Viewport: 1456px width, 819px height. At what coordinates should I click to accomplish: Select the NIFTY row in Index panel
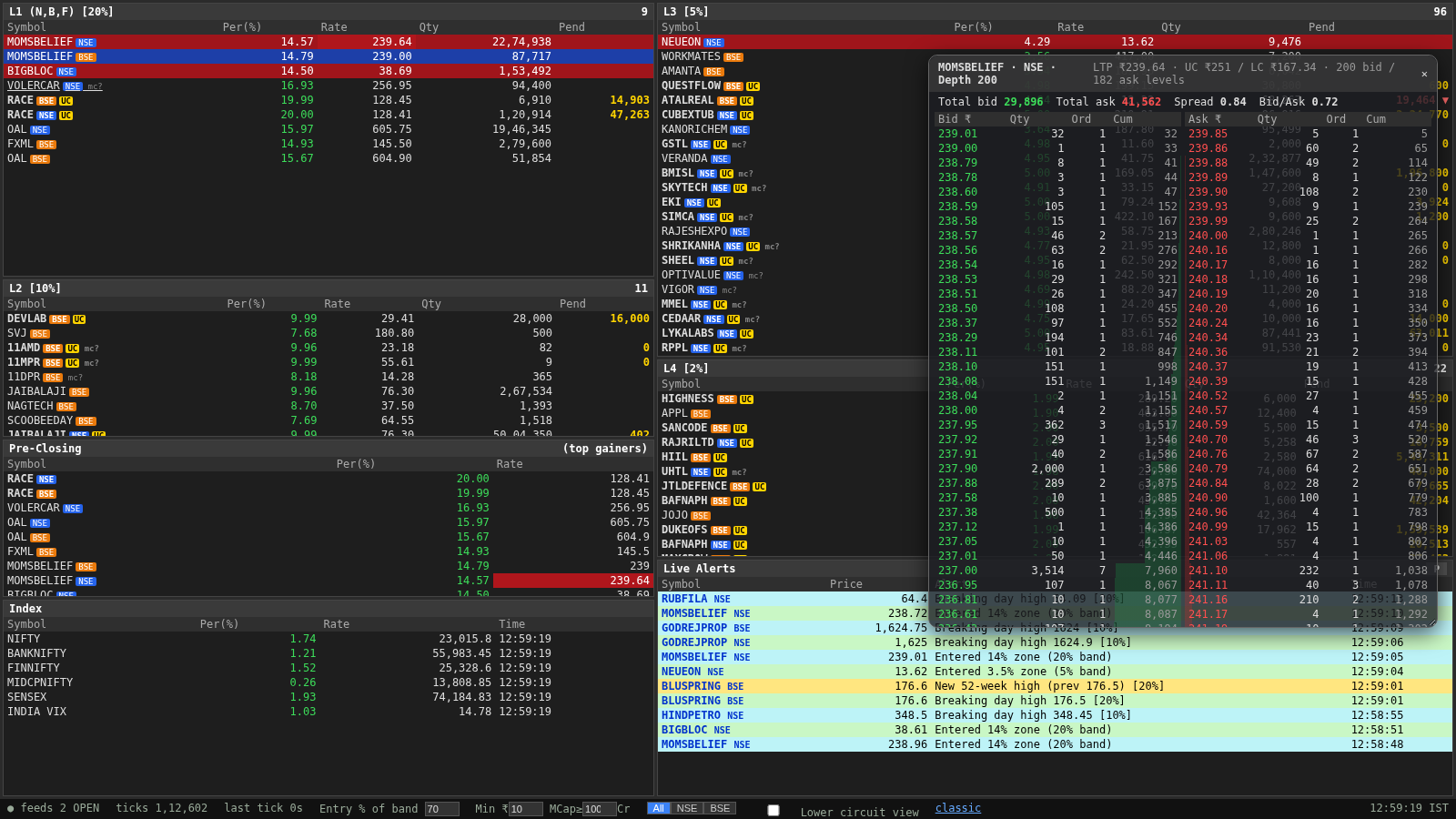point(329,639)
